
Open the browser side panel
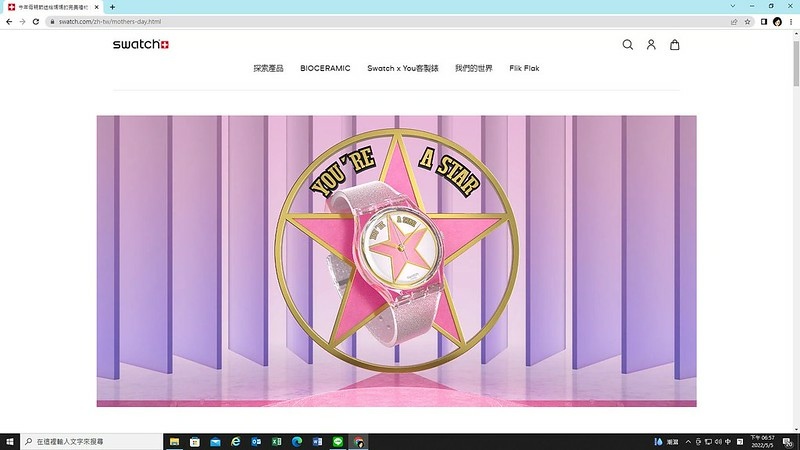[x=764, y=21]
